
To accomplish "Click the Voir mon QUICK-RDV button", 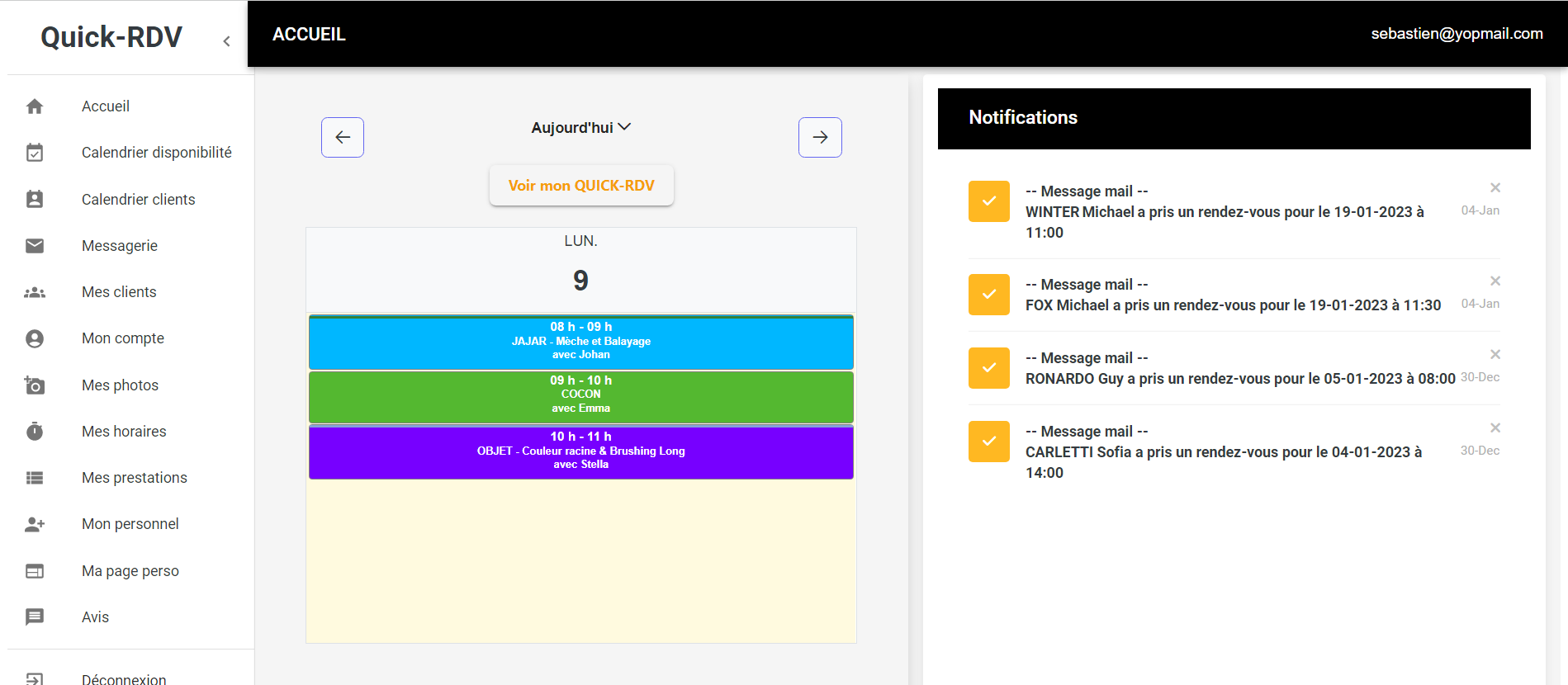I will pos(581,186).
